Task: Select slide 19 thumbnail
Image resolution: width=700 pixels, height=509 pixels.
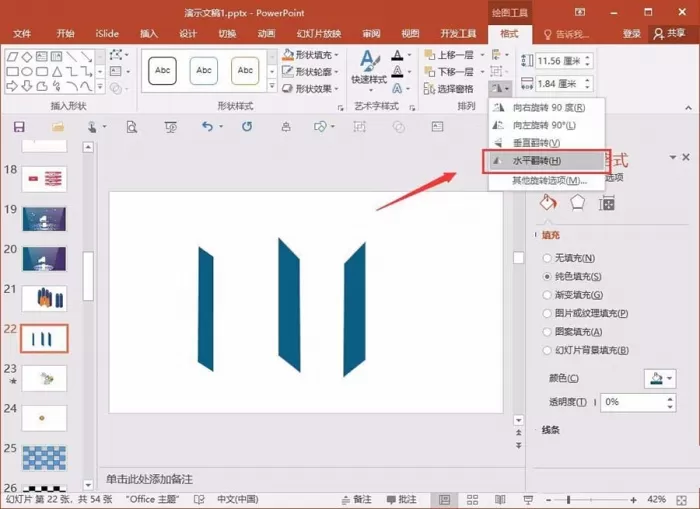Action: point(44,219)
